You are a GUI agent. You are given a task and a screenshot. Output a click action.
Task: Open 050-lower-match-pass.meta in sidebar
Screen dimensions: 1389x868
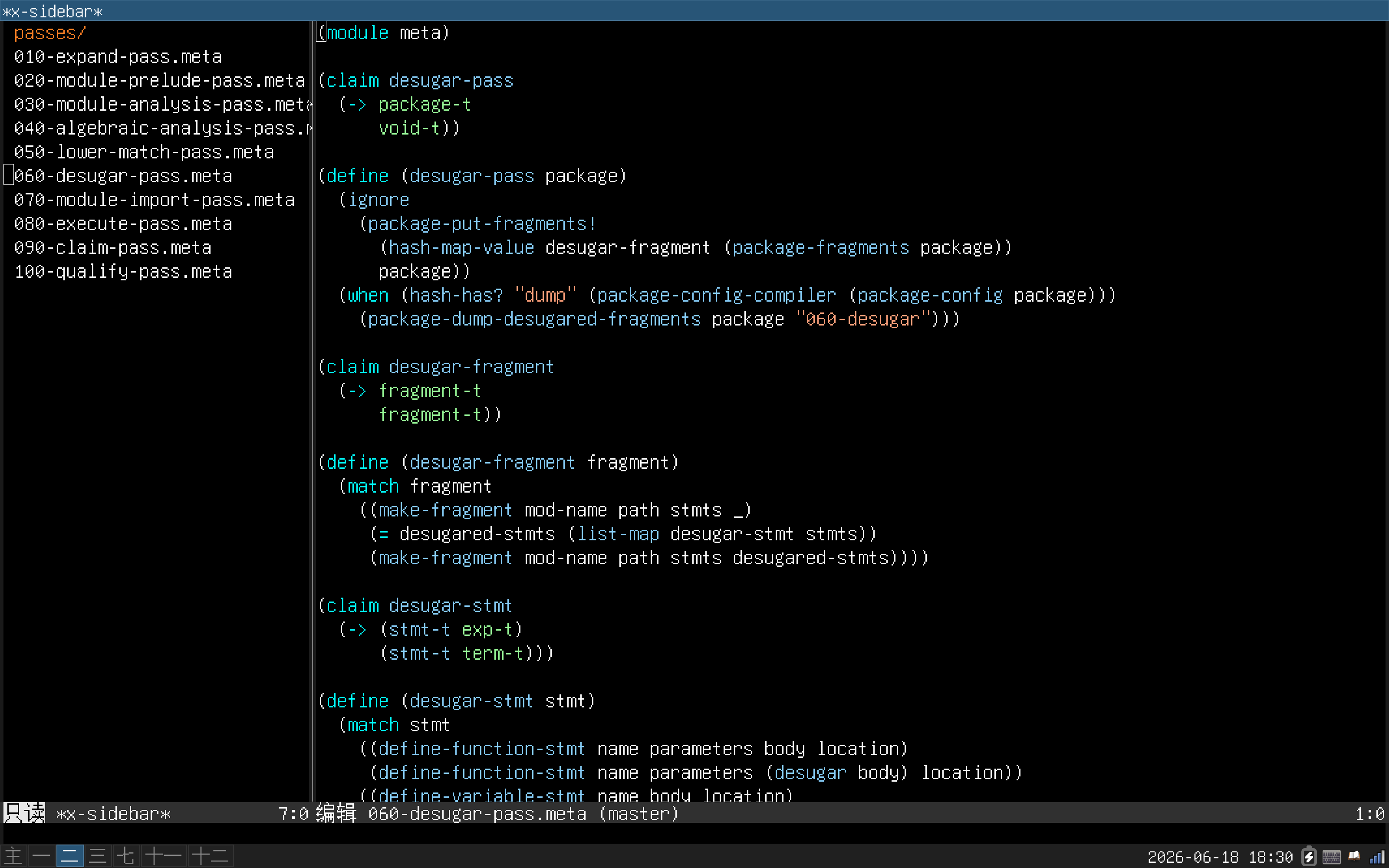click(144, 152)
